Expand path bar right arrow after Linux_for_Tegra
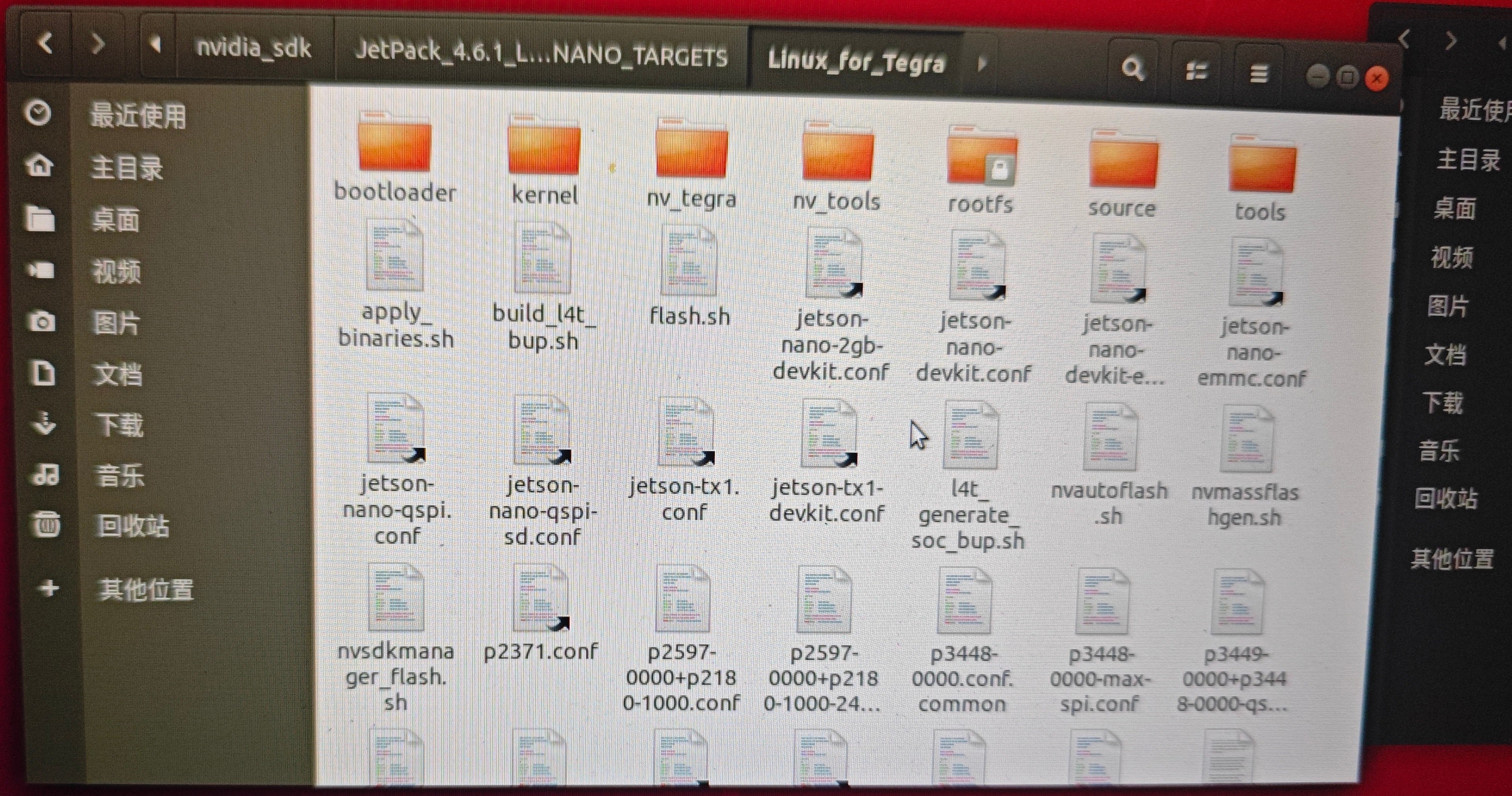This screenshot has height=796, width=1512. (981, 63)
